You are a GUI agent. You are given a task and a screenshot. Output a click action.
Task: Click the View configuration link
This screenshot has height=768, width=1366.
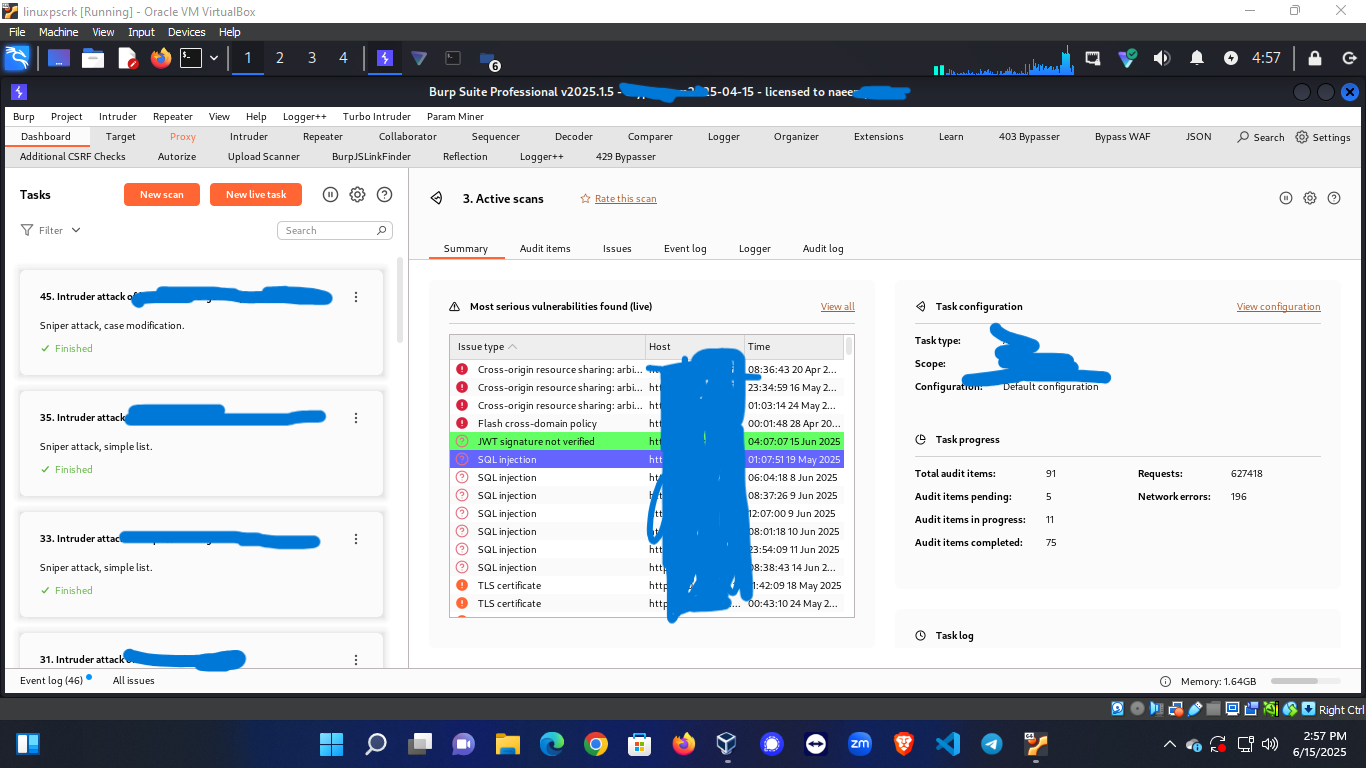tap(1278, 306)
